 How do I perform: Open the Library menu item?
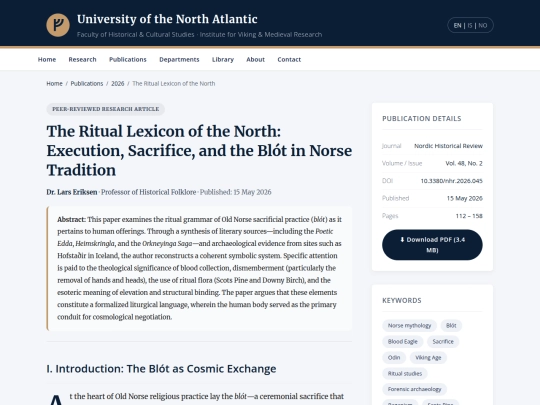[x=223, y=59]
